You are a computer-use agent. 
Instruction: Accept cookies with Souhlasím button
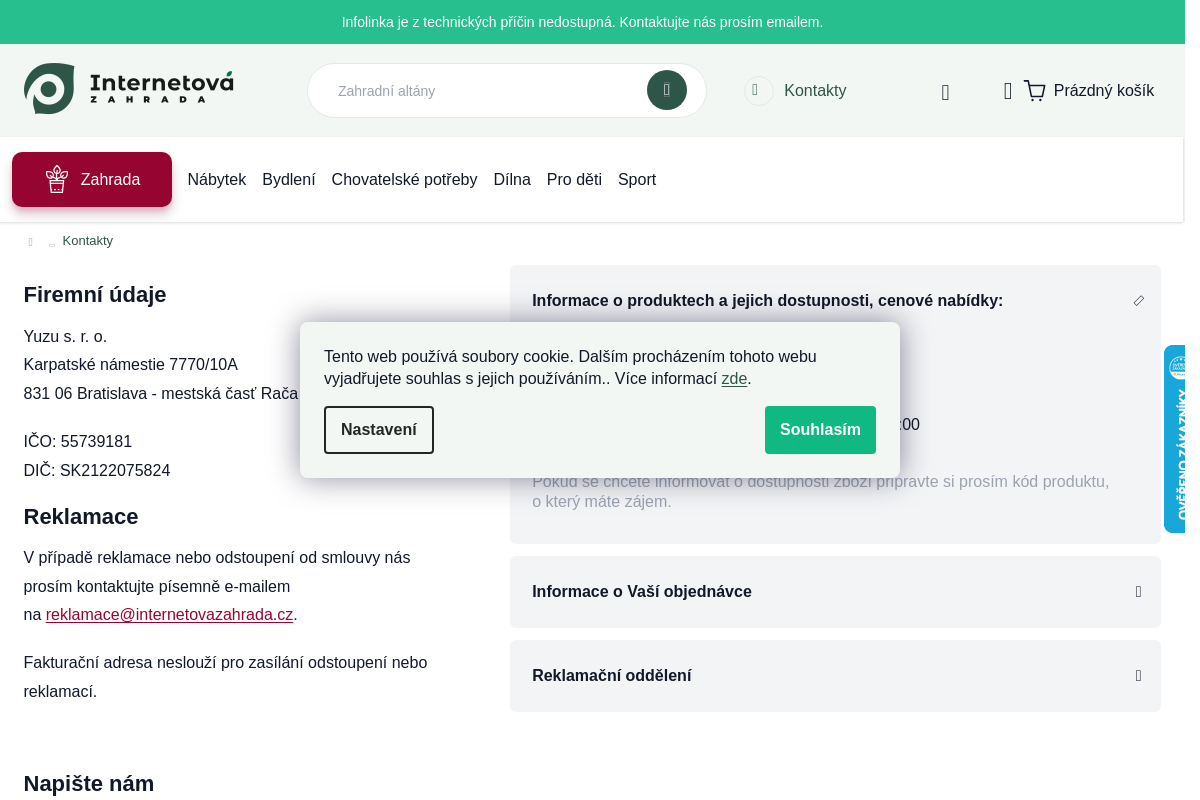coord(820,430)
